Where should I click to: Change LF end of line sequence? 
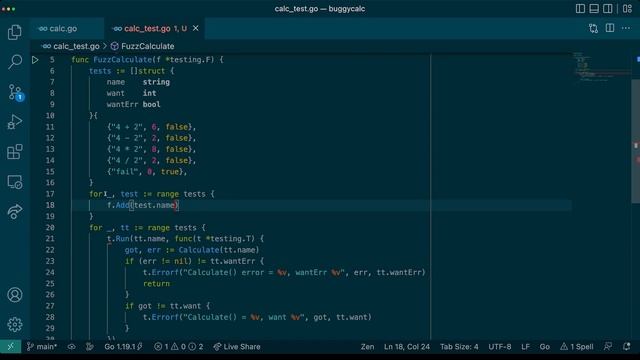[x=525, y=347]
